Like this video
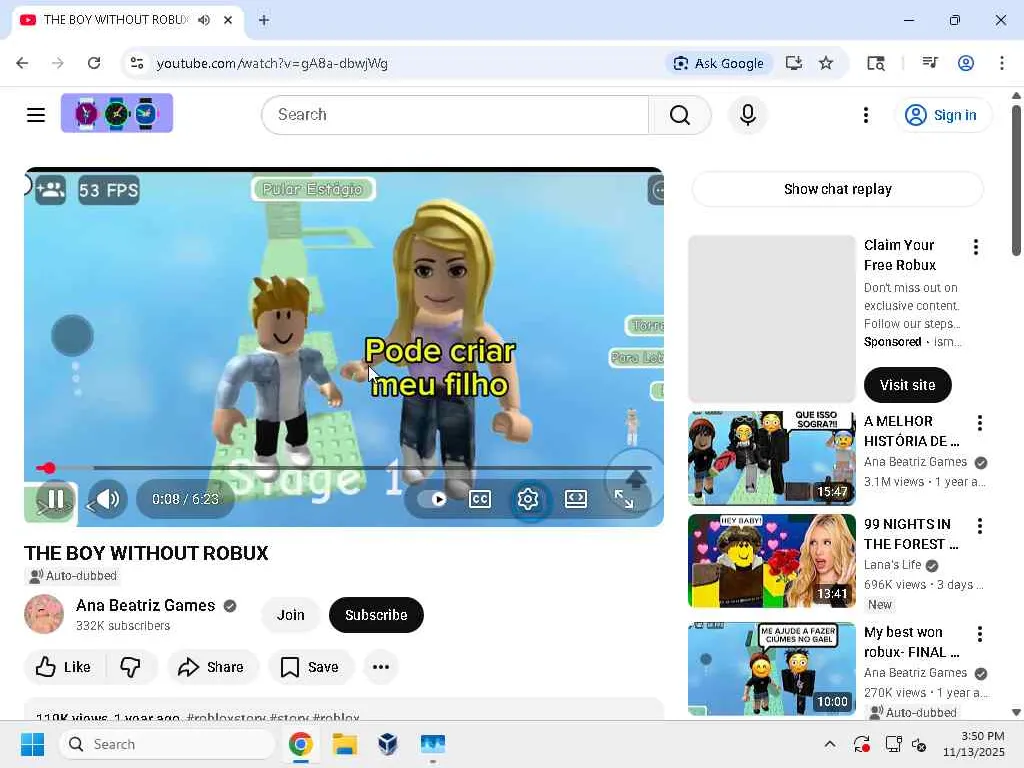The height and width of the screenshot is (768, 1024). pos(64,667)
